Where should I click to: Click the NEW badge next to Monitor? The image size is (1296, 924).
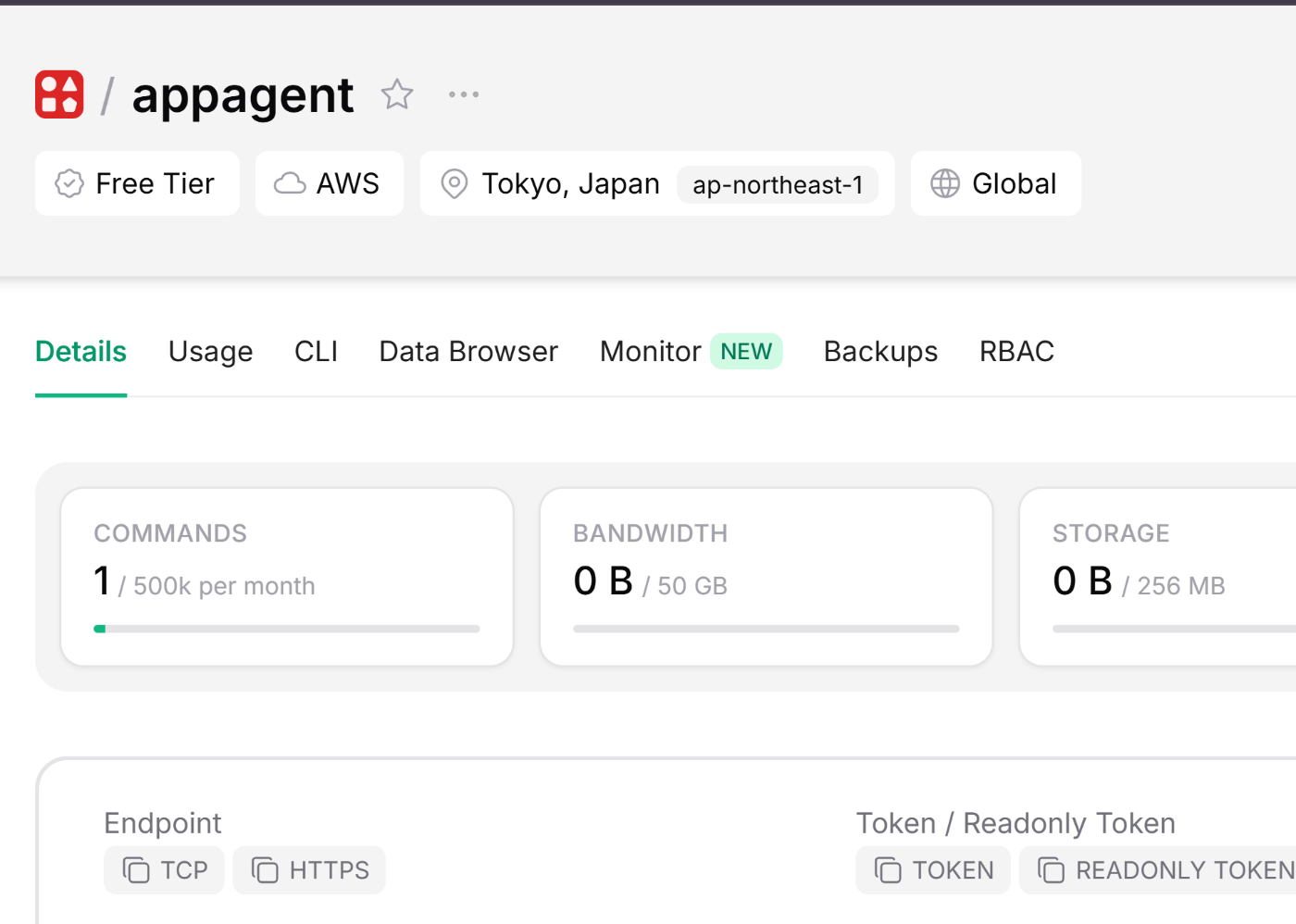(x=746, y=352)
